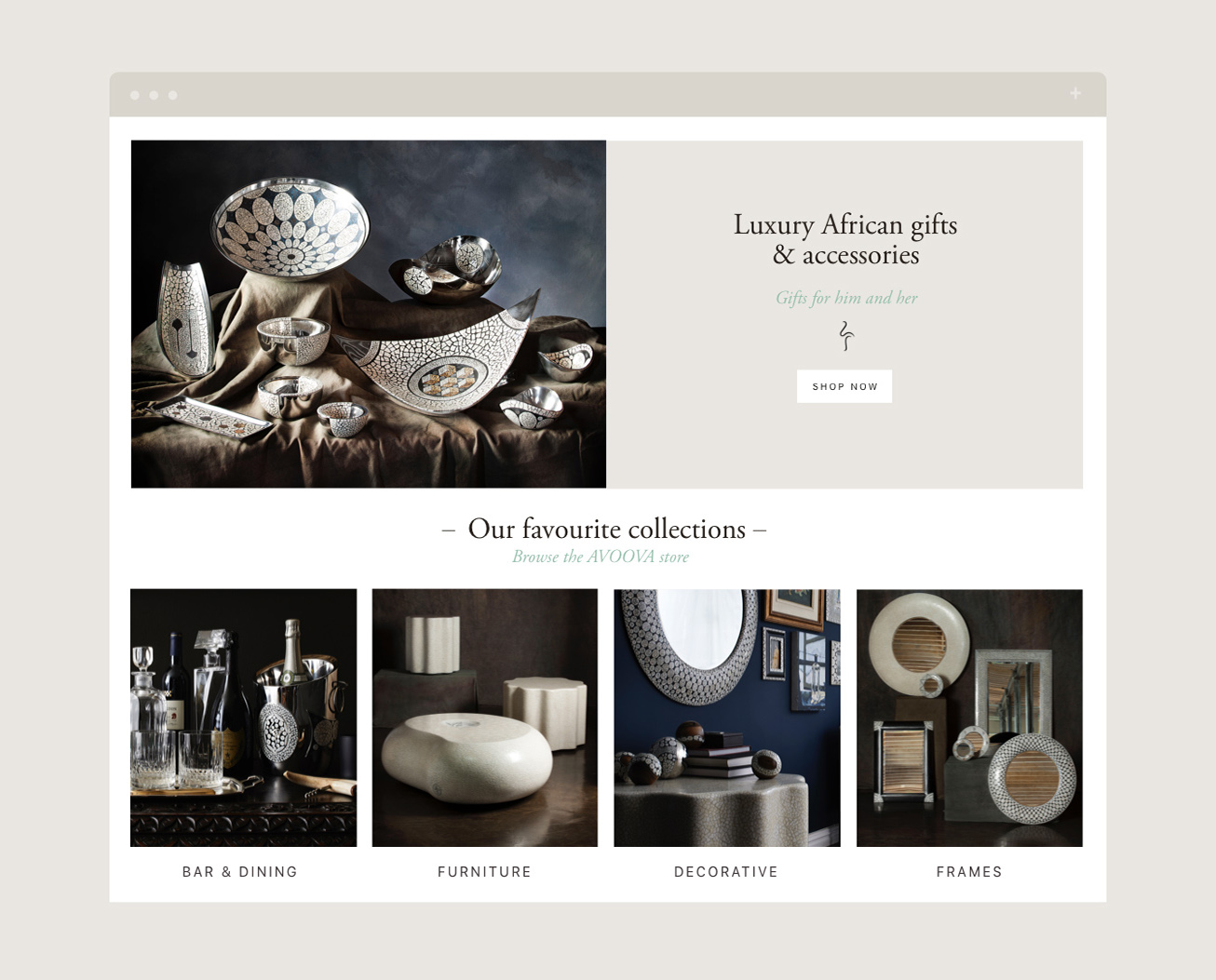Click the hero image of mosaic bowls
Viewport: 1216px width, 980px height.
369,314
